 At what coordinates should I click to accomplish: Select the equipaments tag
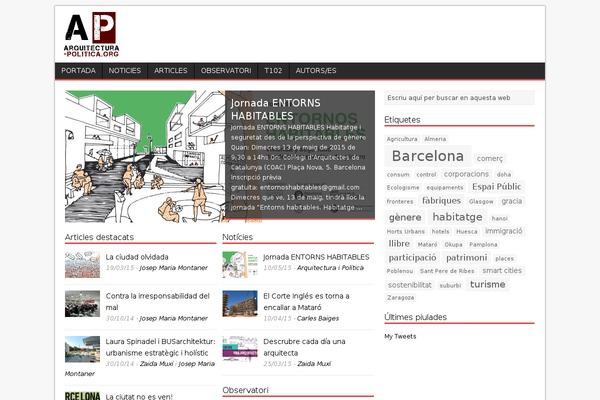point(445,188)
